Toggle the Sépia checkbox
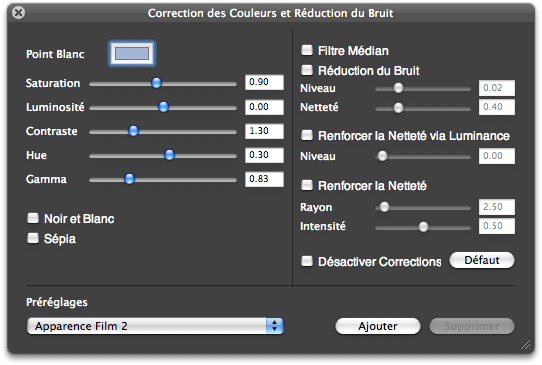This screenshot has height=365, width=542. tap(33, 238)
